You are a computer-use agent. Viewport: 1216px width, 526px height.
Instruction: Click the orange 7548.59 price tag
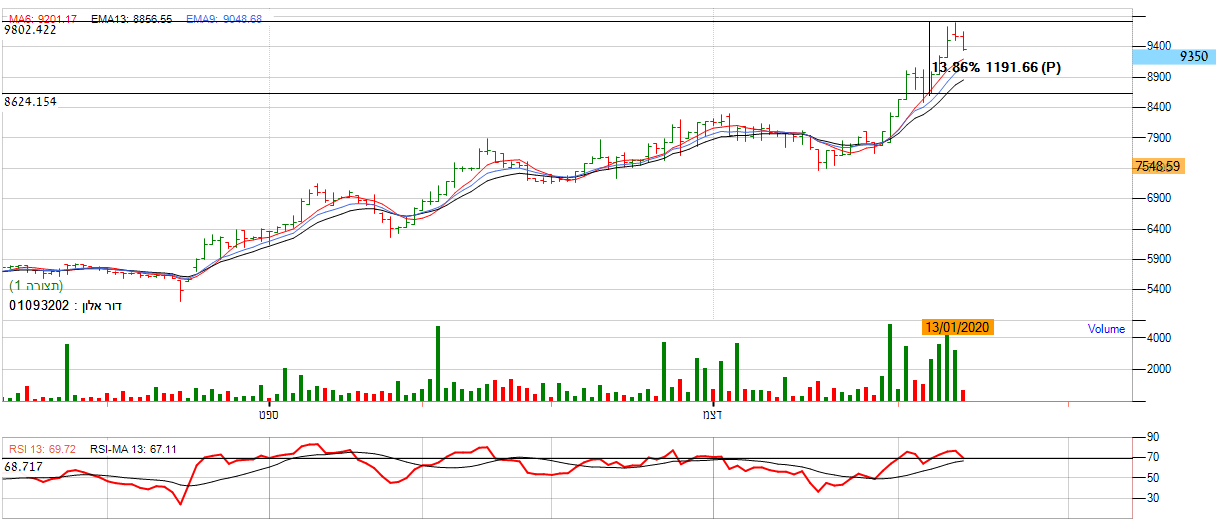pos(1159,167)
